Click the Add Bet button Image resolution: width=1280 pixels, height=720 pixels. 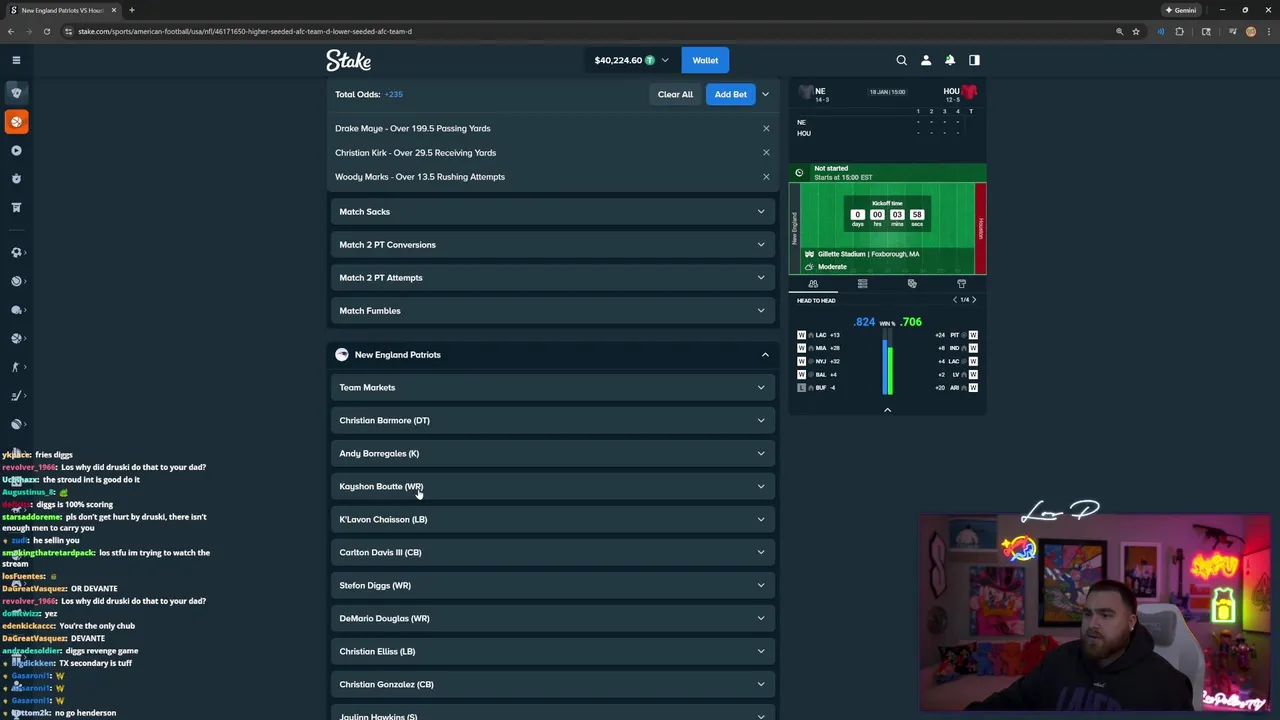[x=730, y=94]
